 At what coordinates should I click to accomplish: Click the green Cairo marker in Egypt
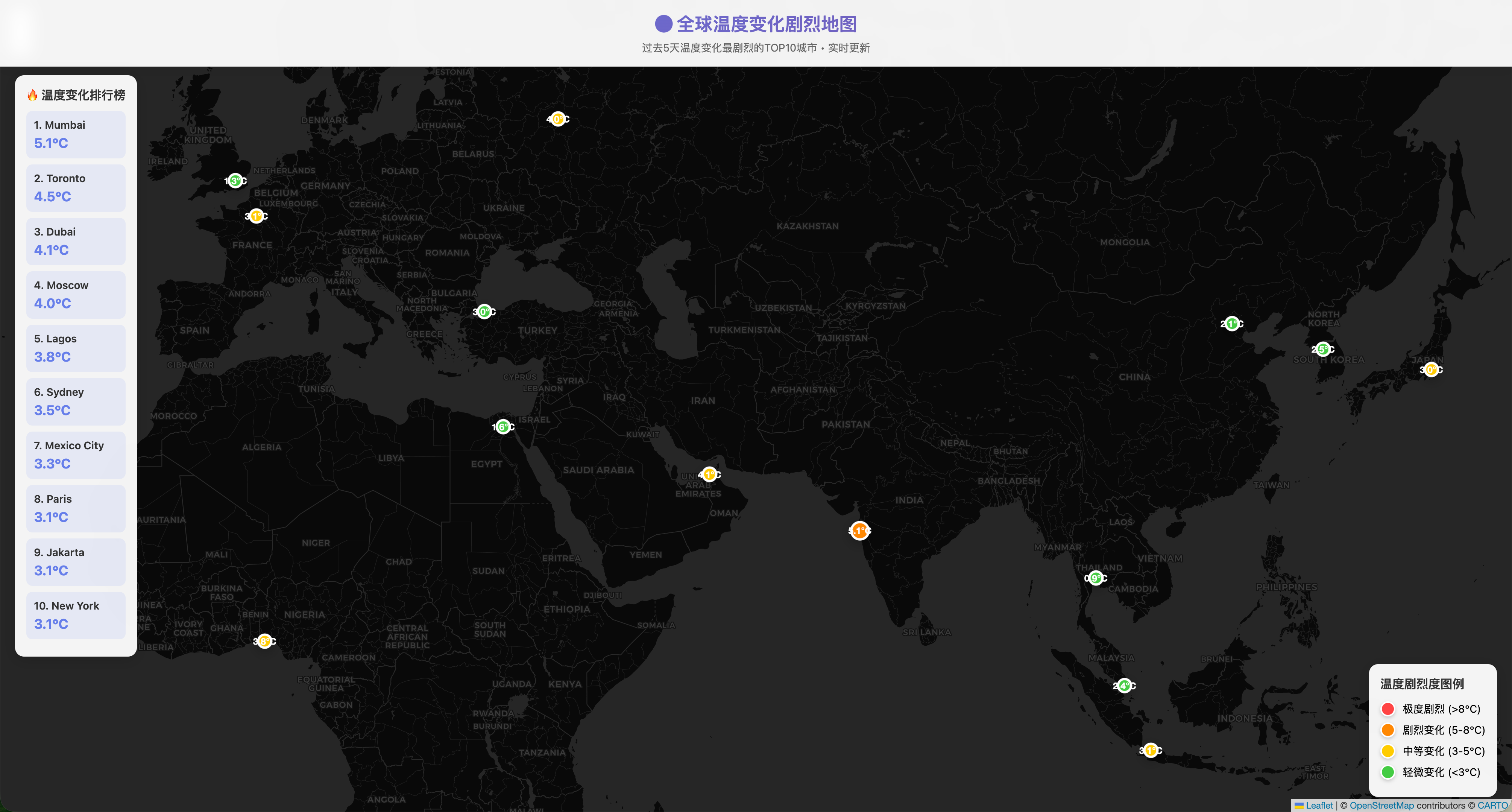click(x=503, y=427)
